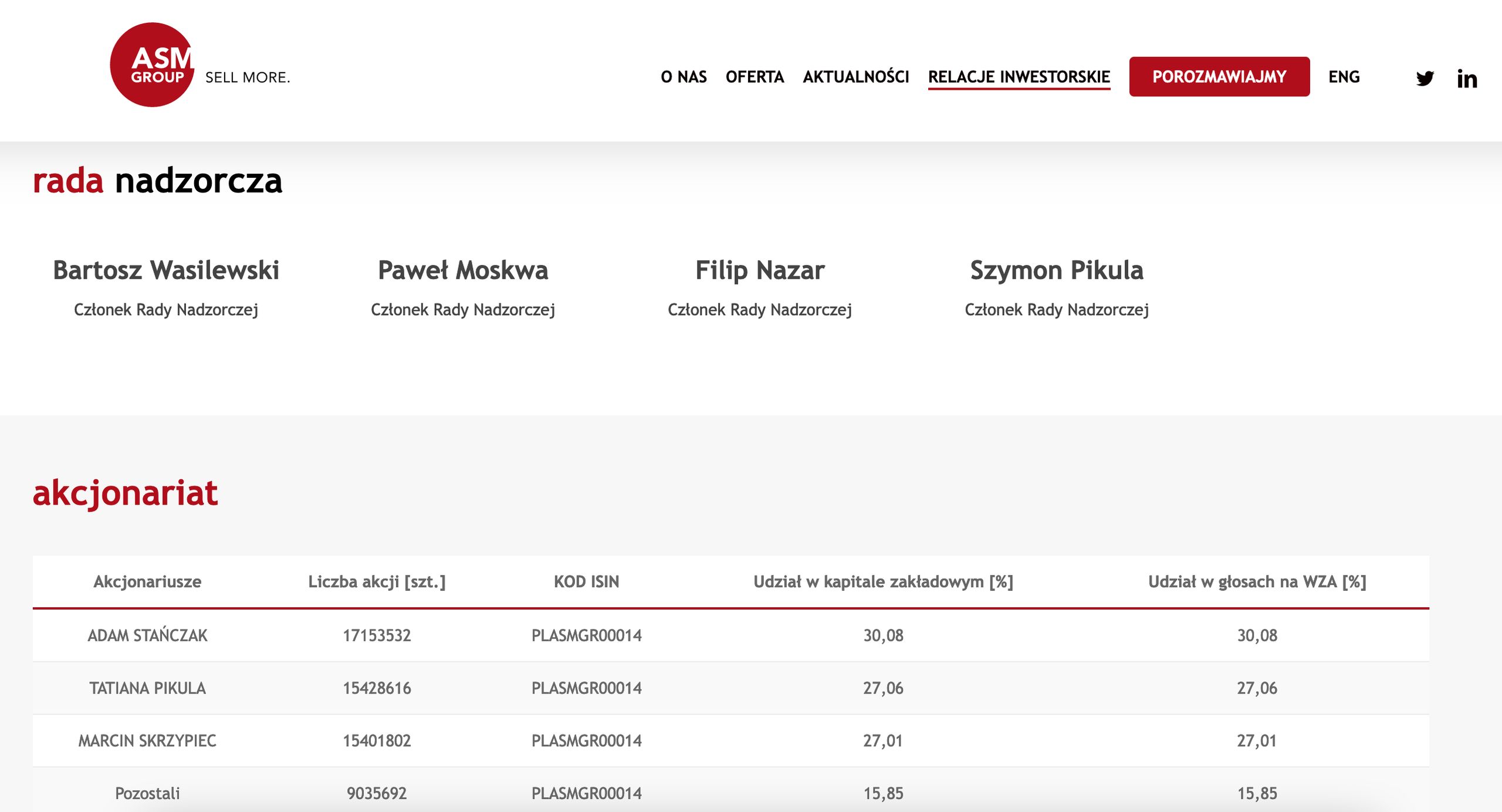This screenshot has height=812, width=1502.
Task: Click the rada nadzorcza heading
Action: [x=158, y=182]
